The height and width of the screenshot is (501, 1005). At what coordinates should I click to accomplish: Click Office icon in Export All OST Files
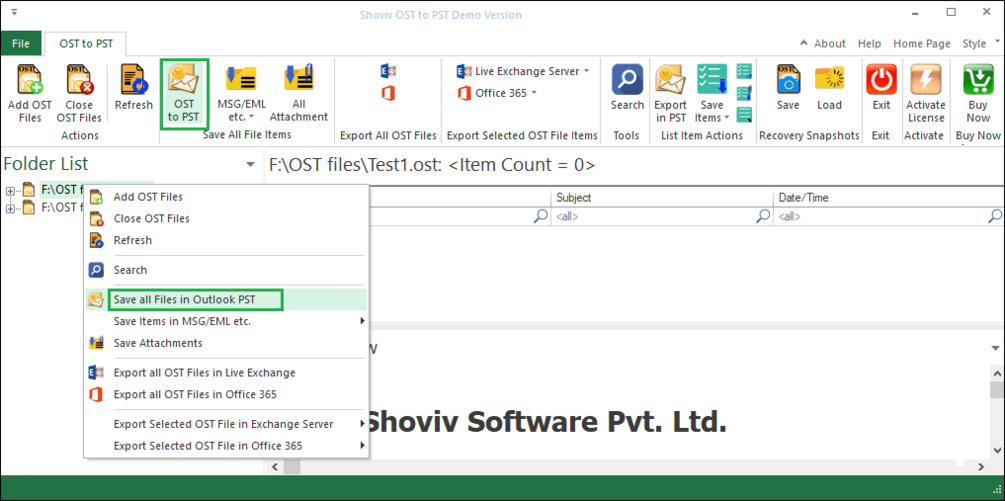[388, 94]
